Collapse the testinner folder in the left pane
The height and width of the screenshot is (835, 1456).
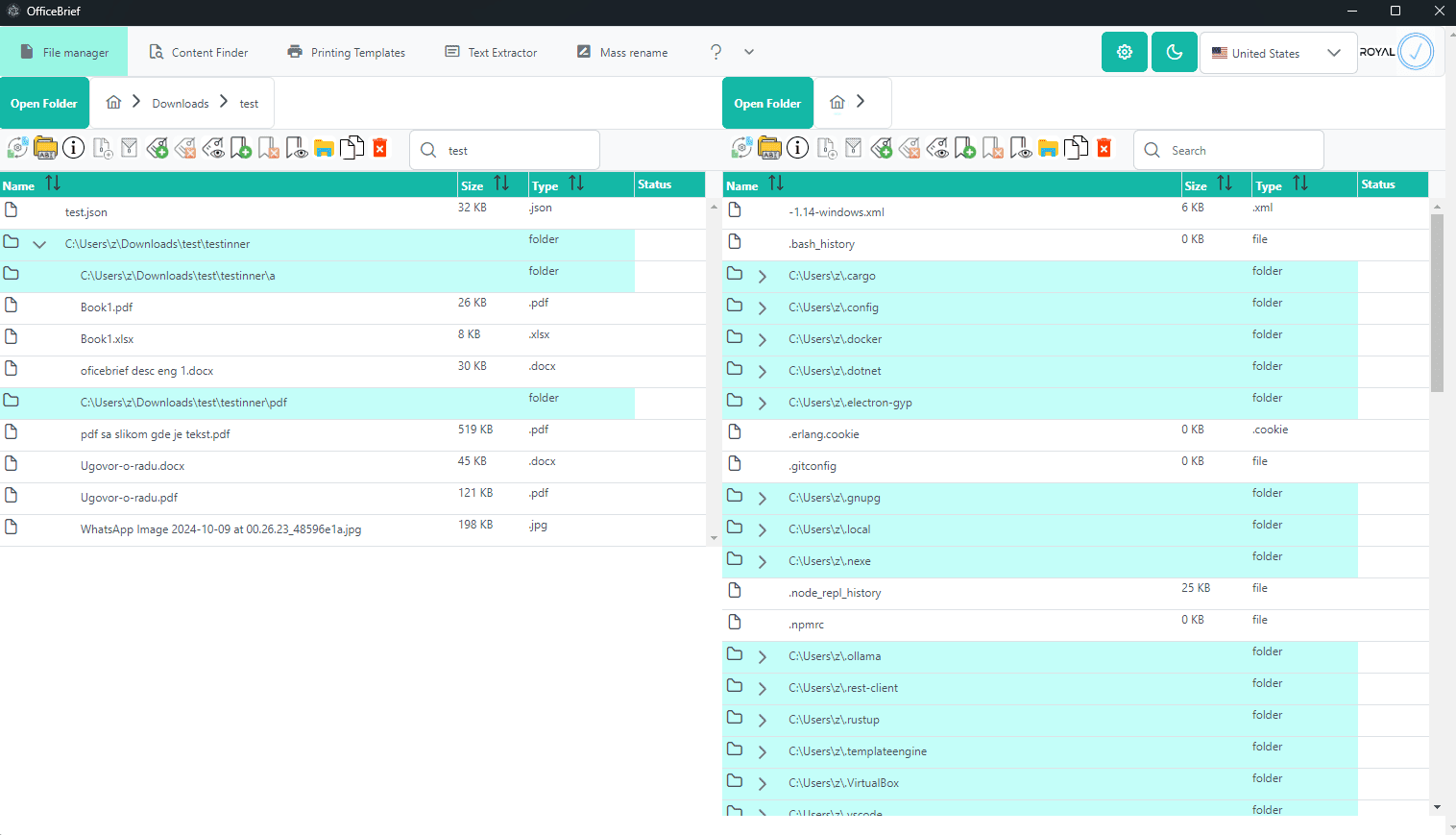pyautogui.click(x=39, y=244)
